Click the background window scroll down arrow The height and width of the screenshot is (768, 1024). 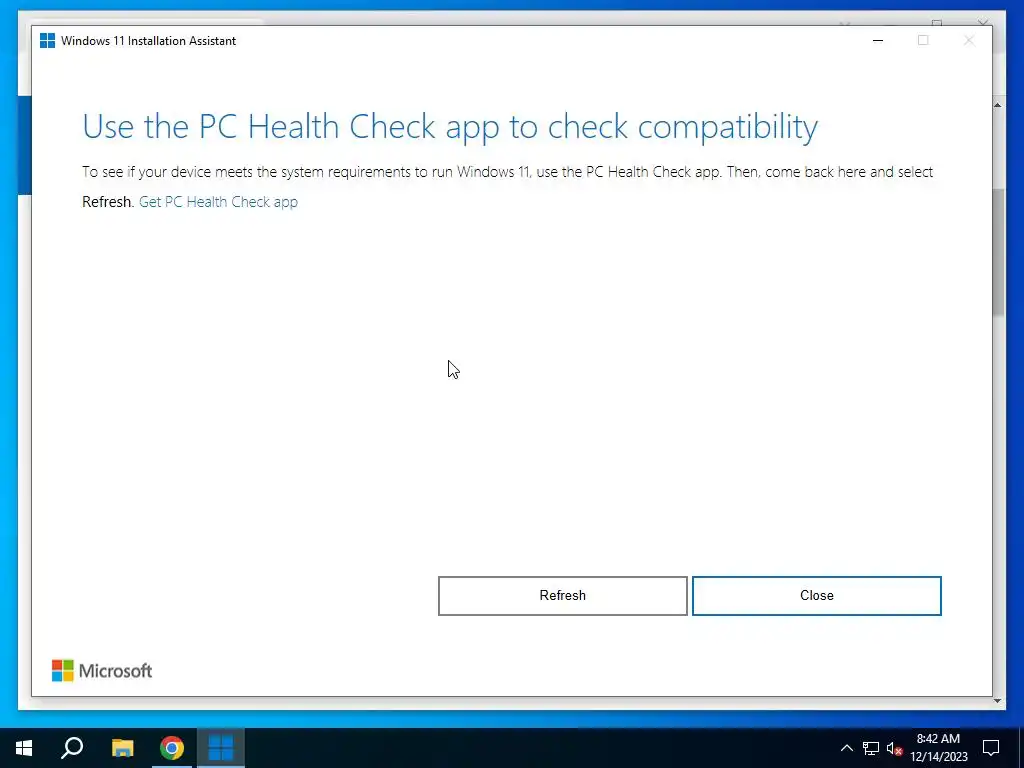pyautogui.click(x=998, y=701)
